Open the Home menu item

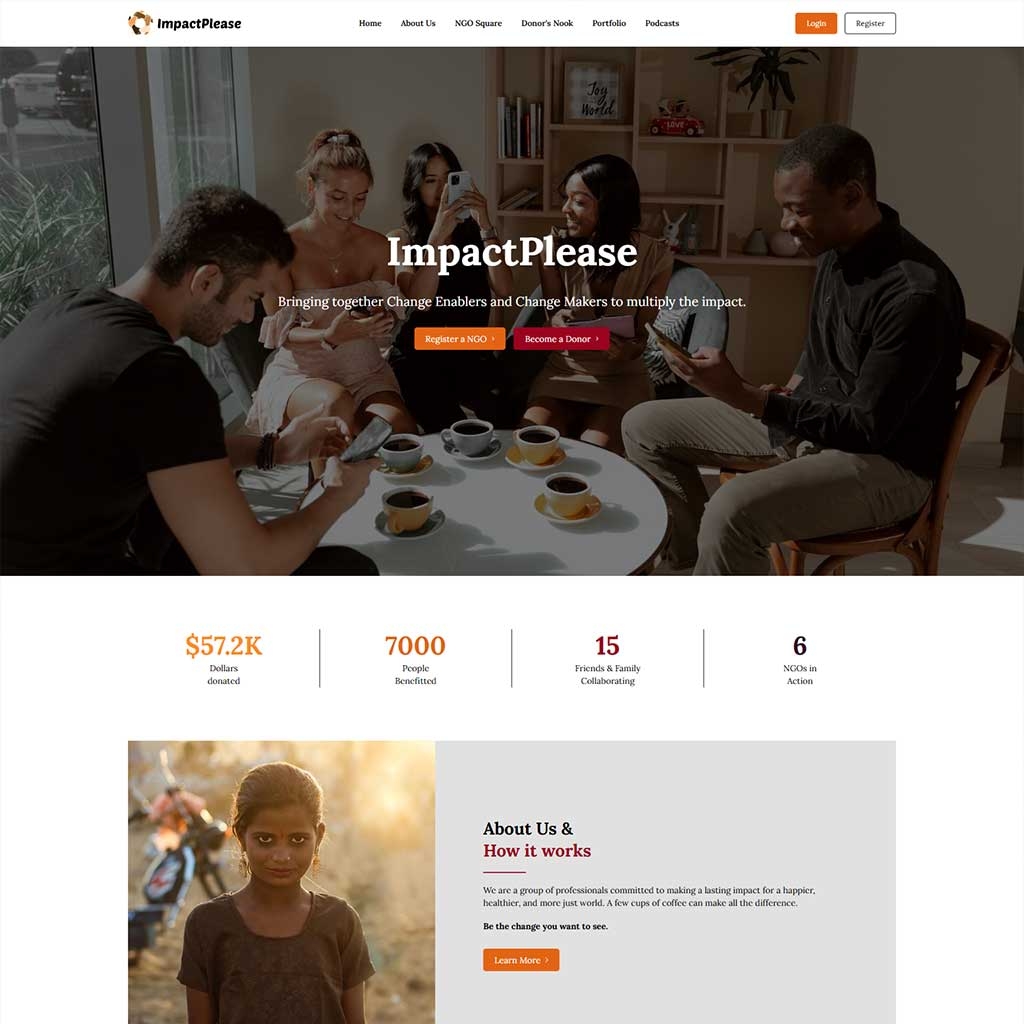[x=370, y=23]
